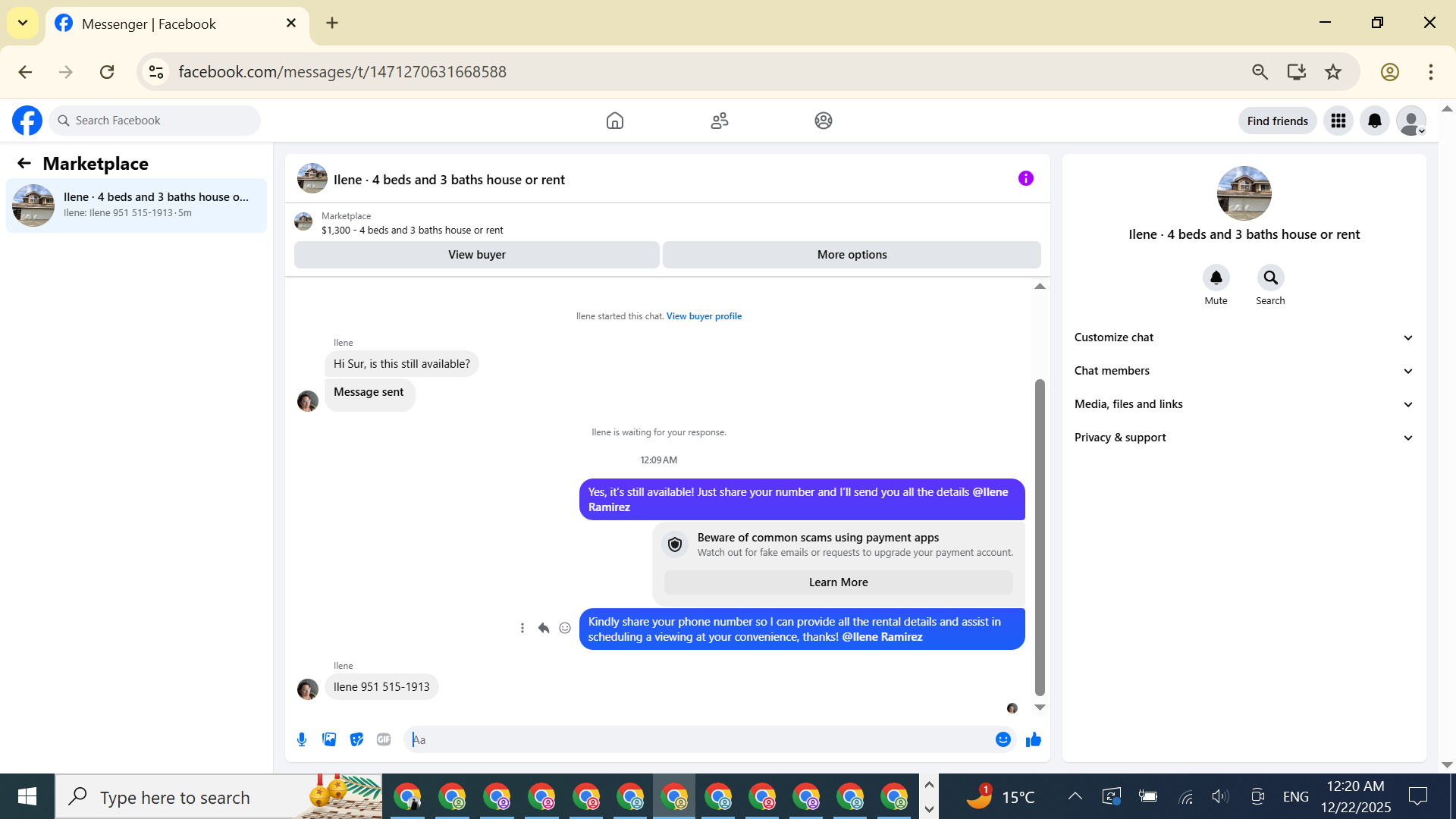Attach a photo file icon
Viewport: 1456px width, 819px height.
coord(329,739)
